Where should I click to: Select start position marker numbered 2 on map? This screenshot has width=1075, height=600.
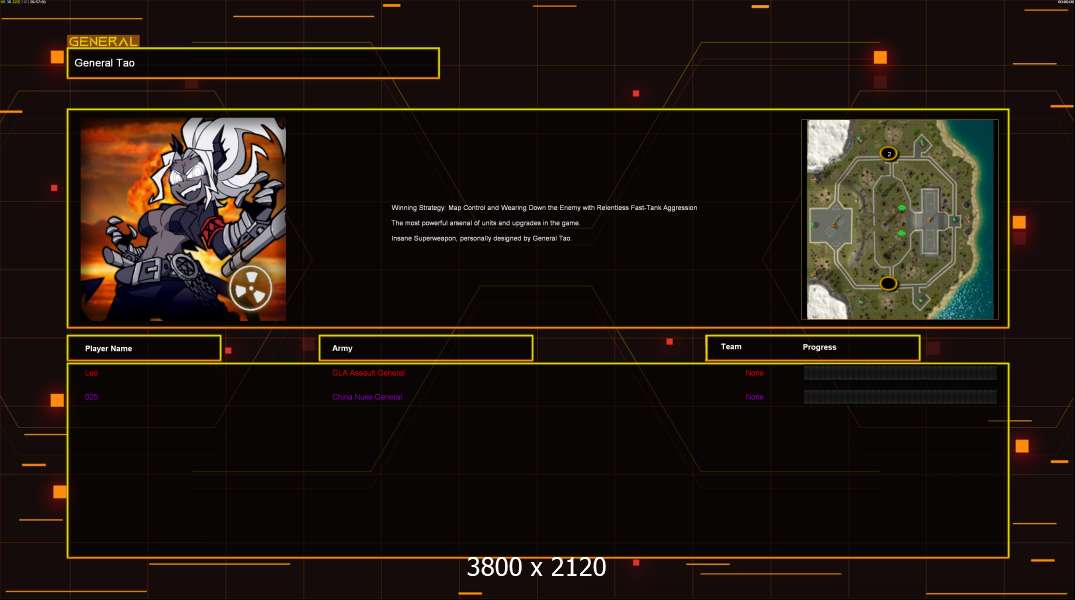[889, 154]
